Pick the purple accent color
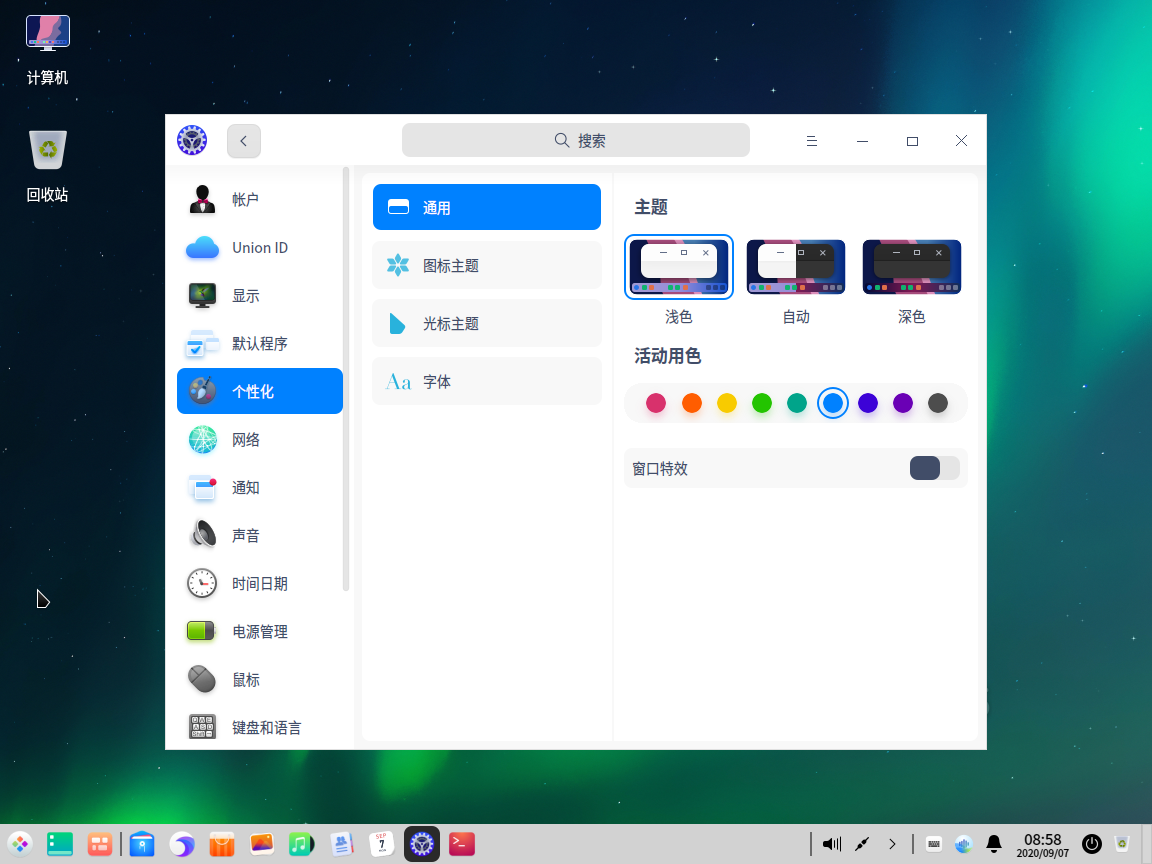Image resolution: width=1152 pixels, height=864 pixels. click(x=903, y=403)
